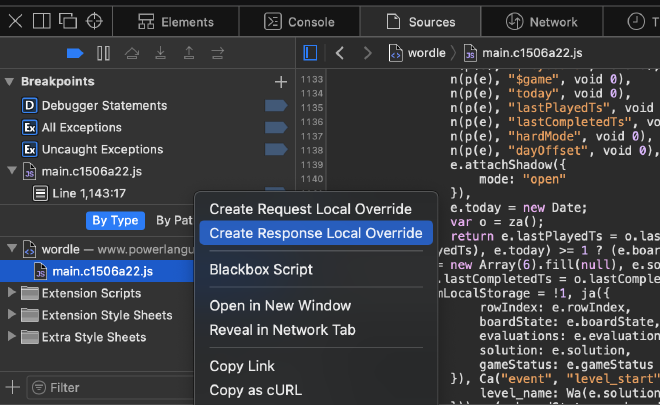Screen dimensions: 660x405
Task: Click the step out debugger icon
Action: [189, 53]
